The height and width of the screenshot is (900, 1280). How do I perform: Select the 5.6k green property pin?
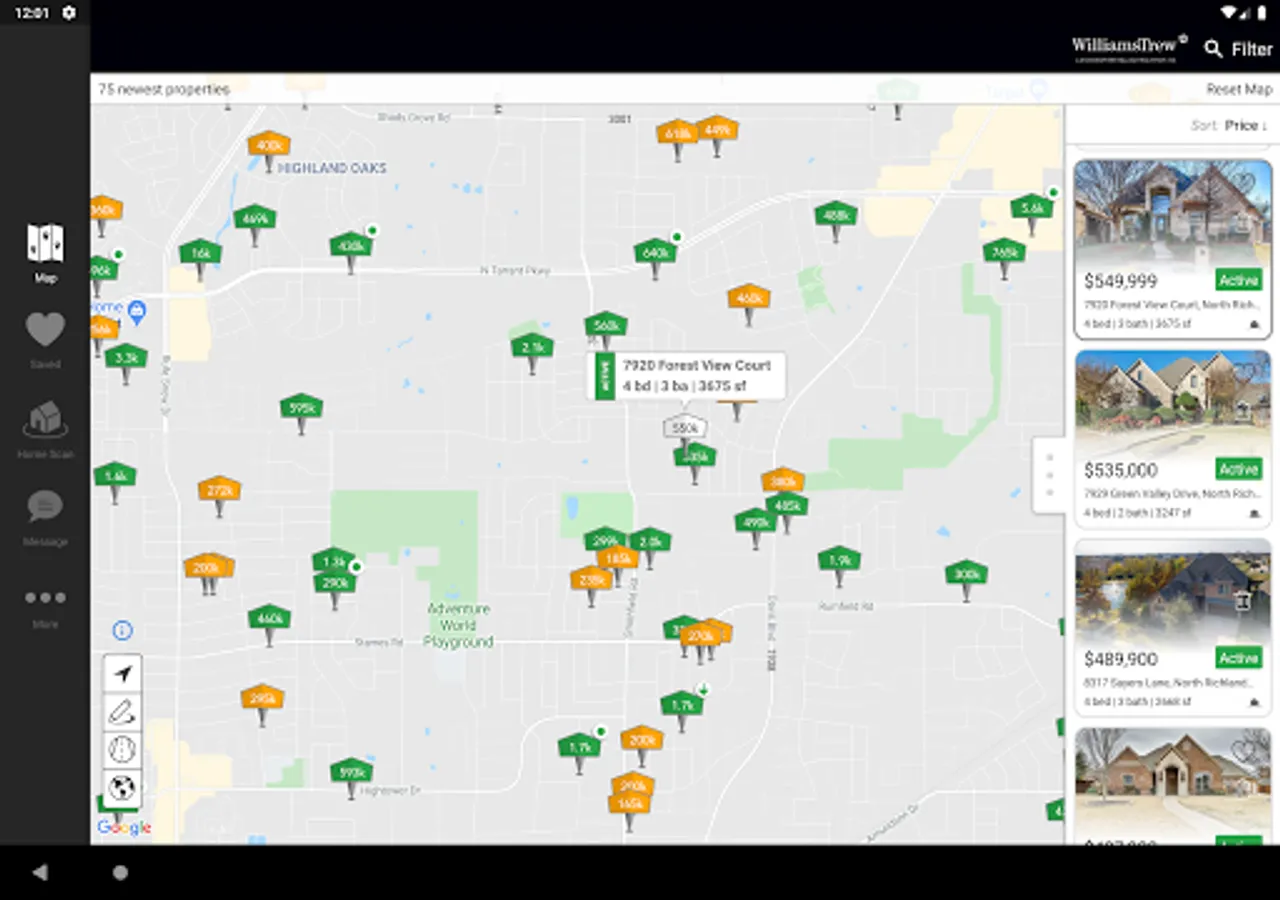(1031, 208)
